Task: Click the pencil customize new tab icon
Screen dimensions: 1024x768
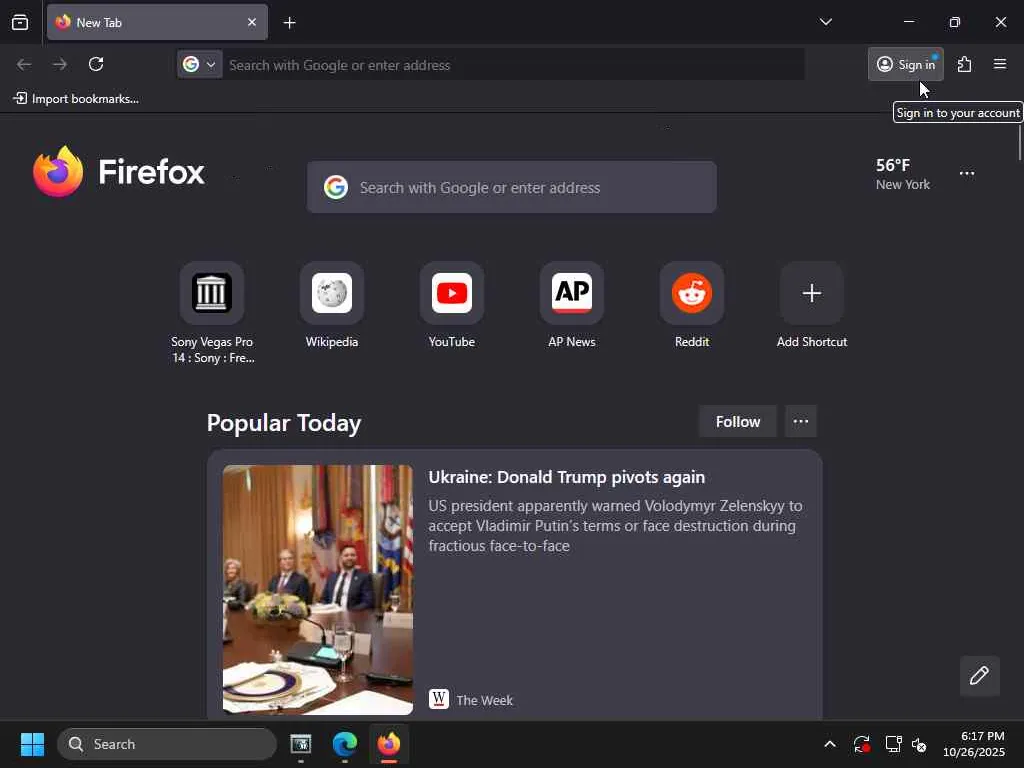Action: click(979, 676)
